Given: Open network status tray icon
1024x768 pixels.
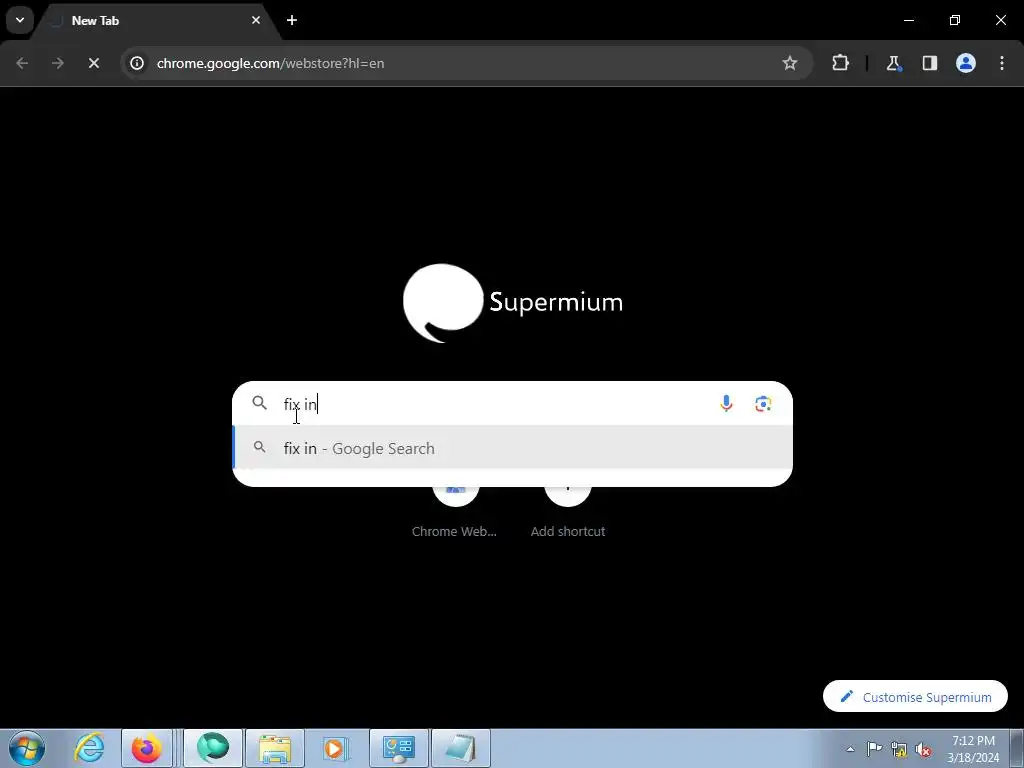Looking at the screenshot, I should click(899, 749).
